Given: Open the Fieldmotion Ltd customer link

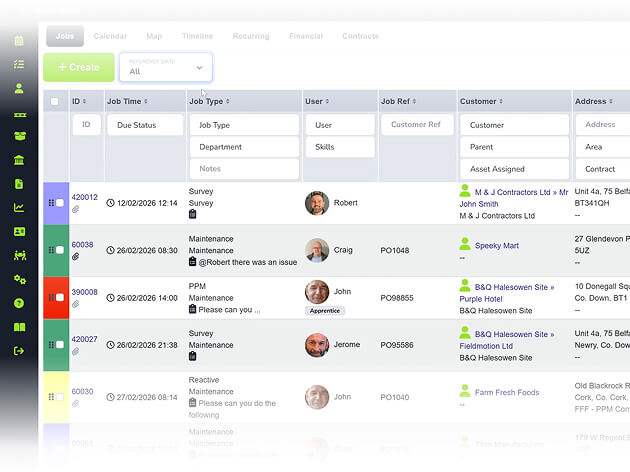Looking at the screenshot, I should pyautogui.click(x=486, y=346).
